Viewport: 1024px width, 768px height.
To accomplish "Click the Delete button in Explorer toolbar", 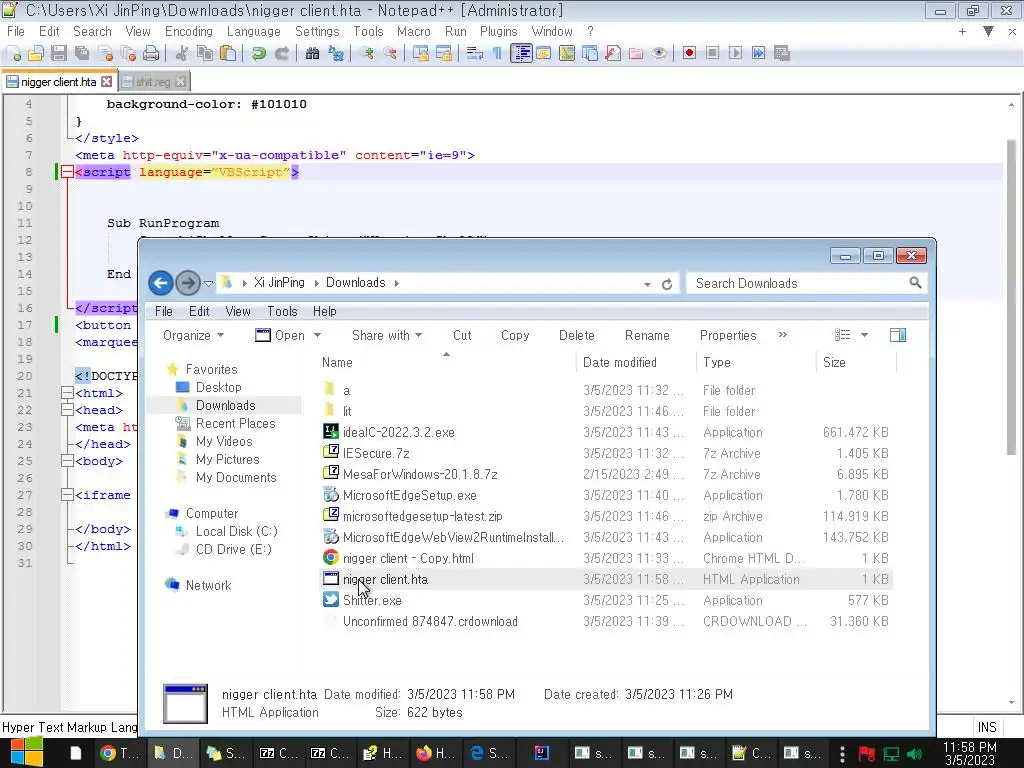I will click(577, 335).
